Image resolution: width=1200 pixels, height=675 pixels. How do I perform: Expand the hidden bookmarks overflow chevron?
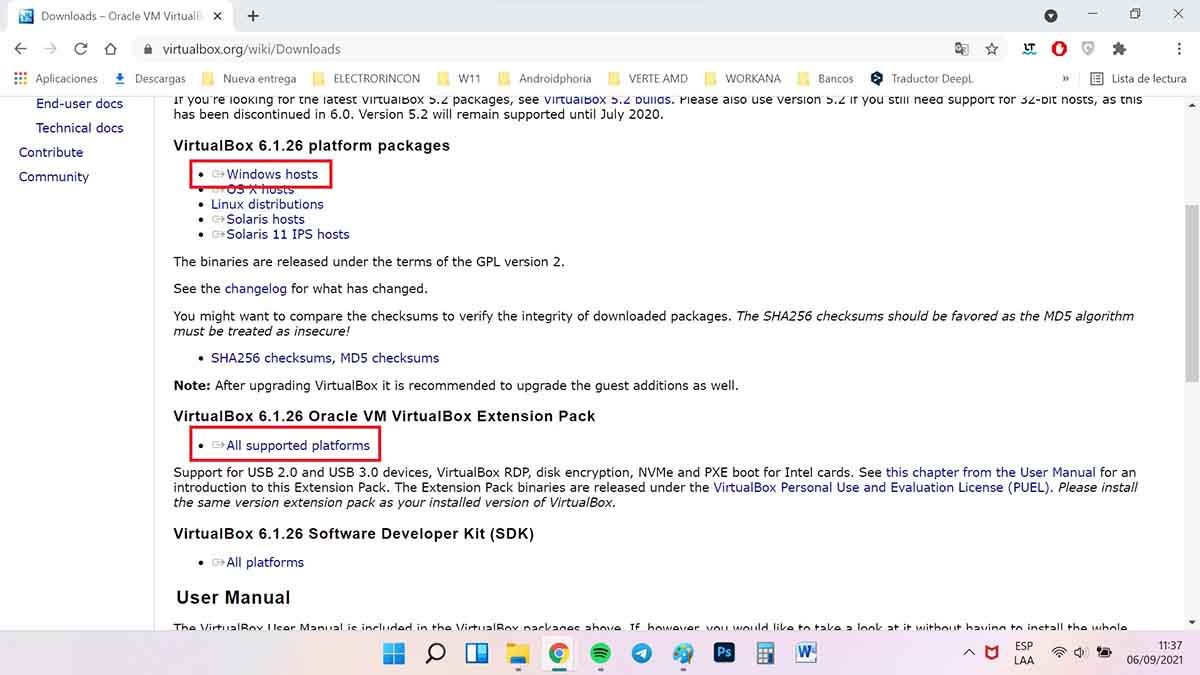click(1065, 78)
